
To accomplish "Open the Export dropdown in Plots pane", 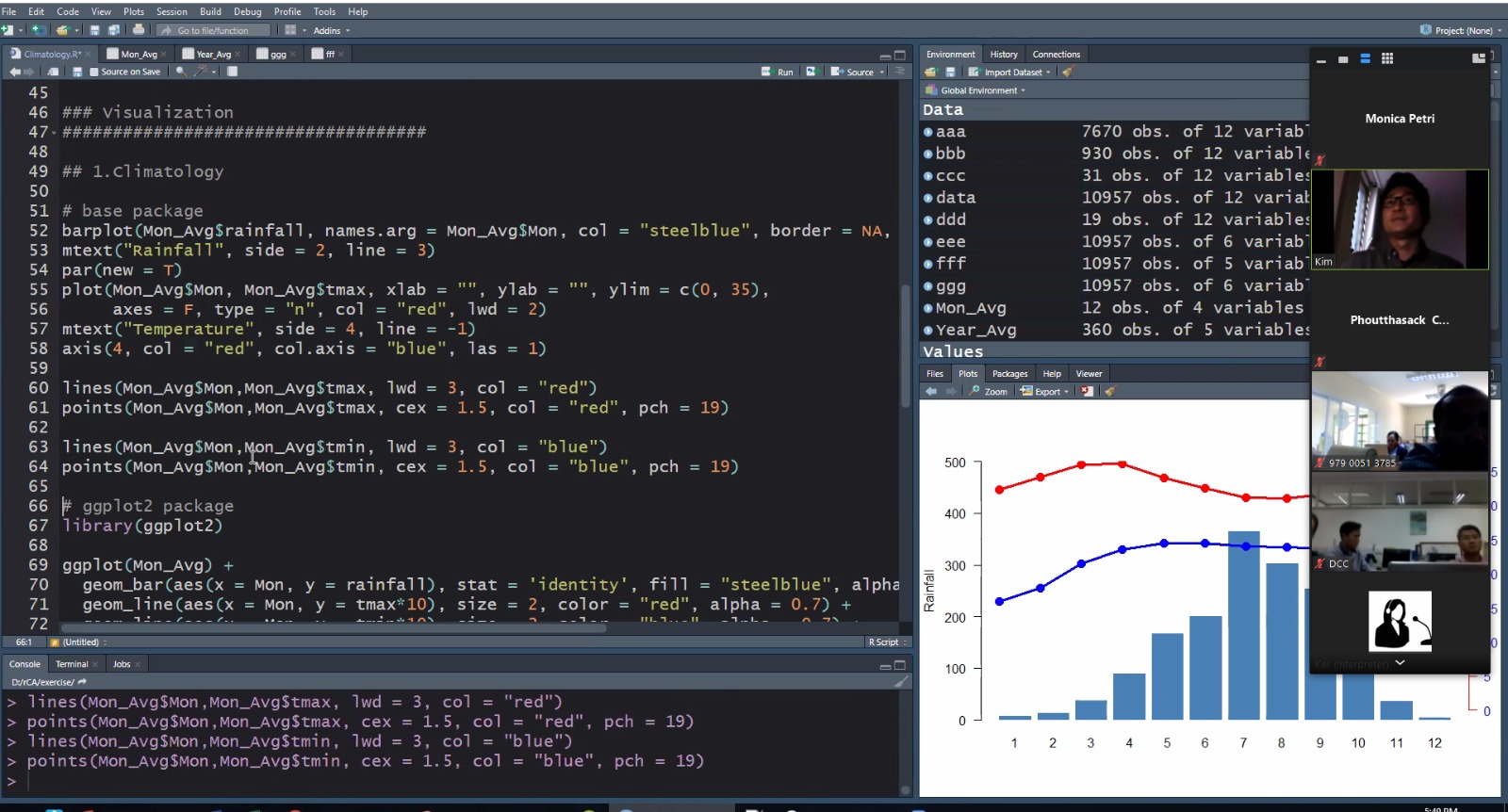I will (x=1046, y=392).
